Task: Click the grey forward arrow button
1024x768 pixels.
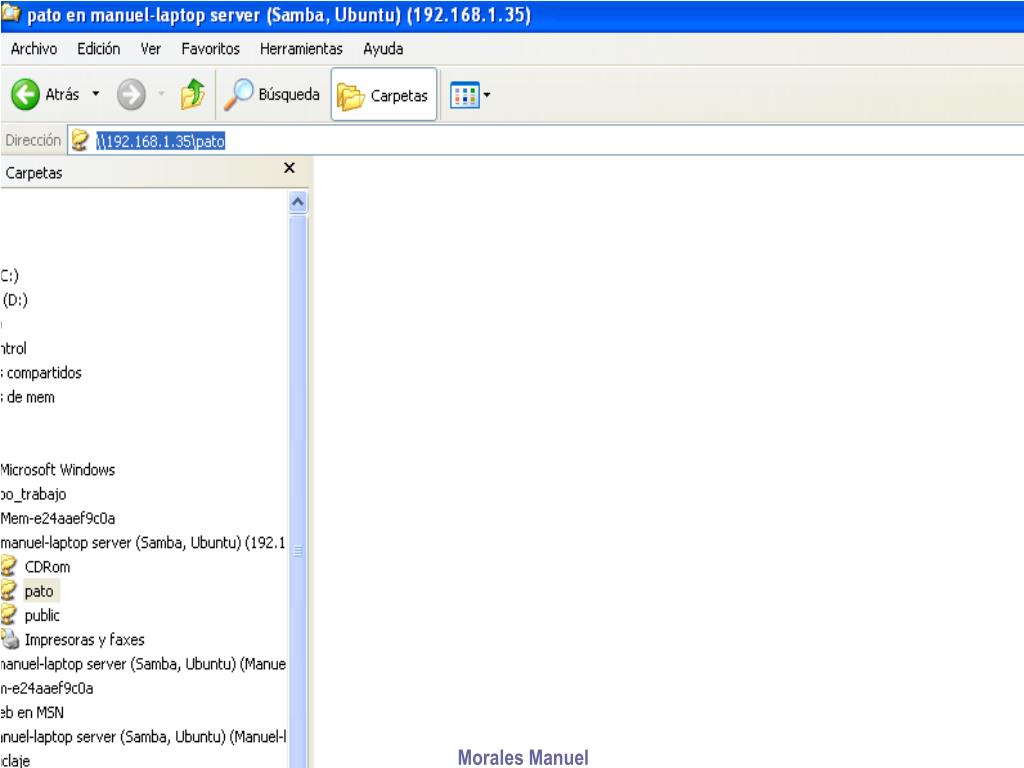Action: (131, 95)
